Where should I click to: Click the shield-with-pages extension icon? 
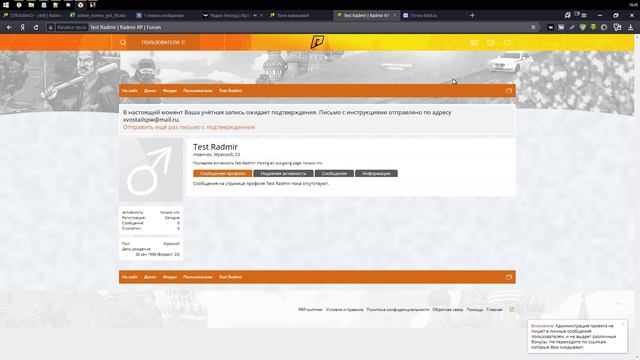(617, 27)
